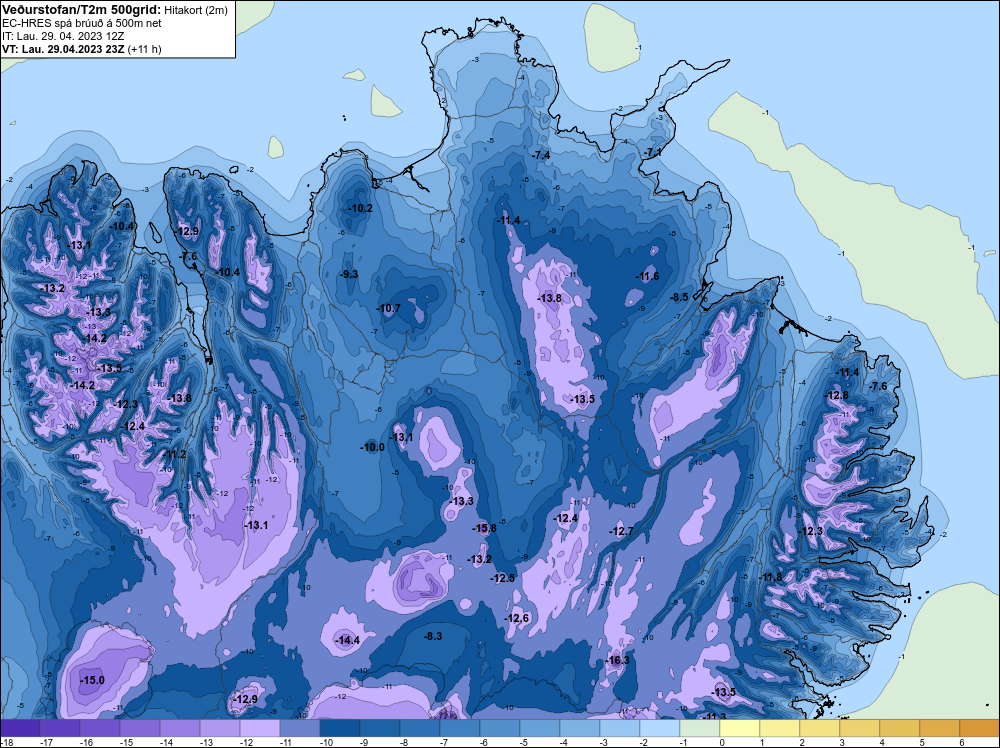Click the 'EC-HRES spá brúuð á 500m net' line
Viewport: 1000px width, 748px height.
pos(82,23)
